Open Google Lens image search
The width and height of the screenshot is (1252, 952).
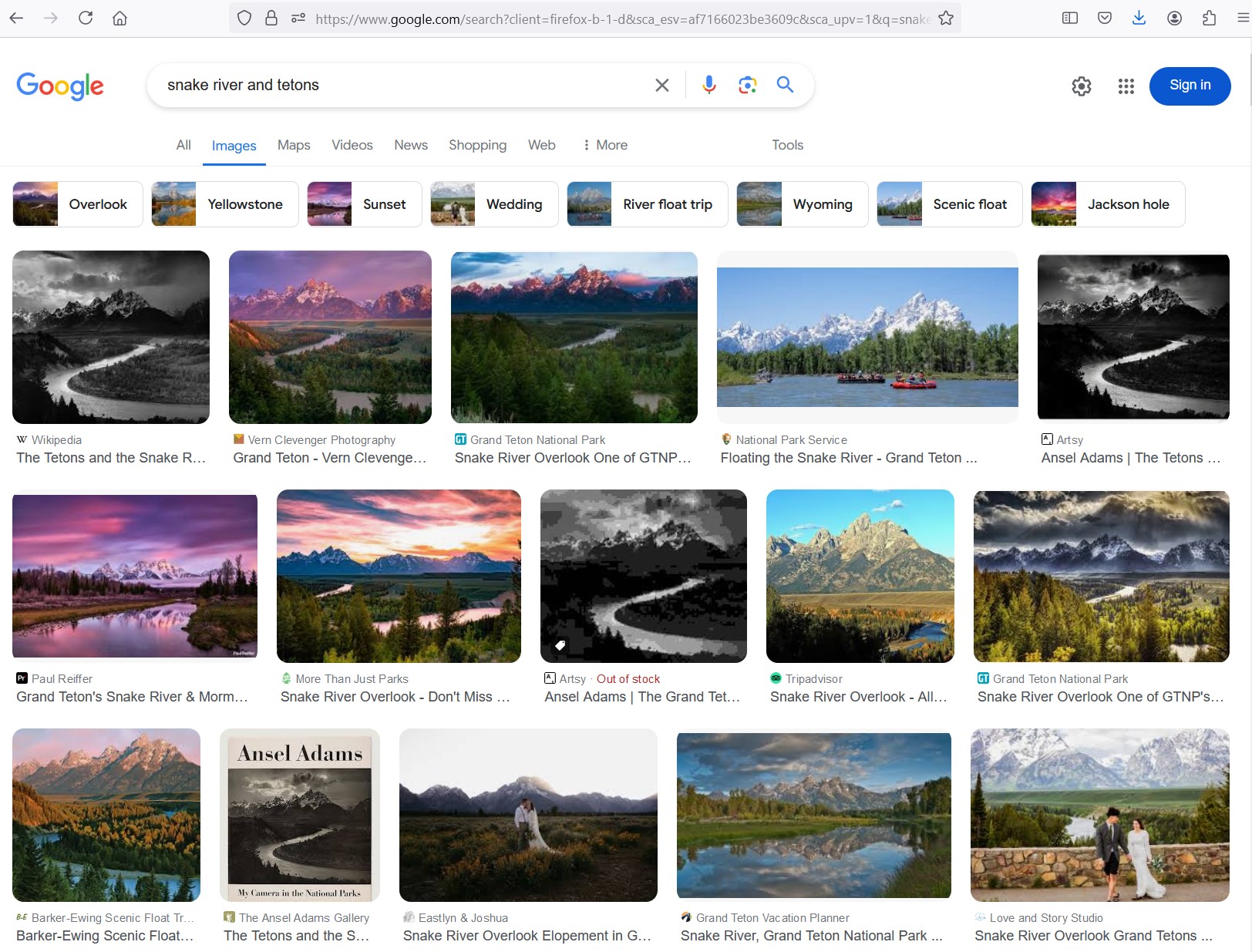coord(747,85)
